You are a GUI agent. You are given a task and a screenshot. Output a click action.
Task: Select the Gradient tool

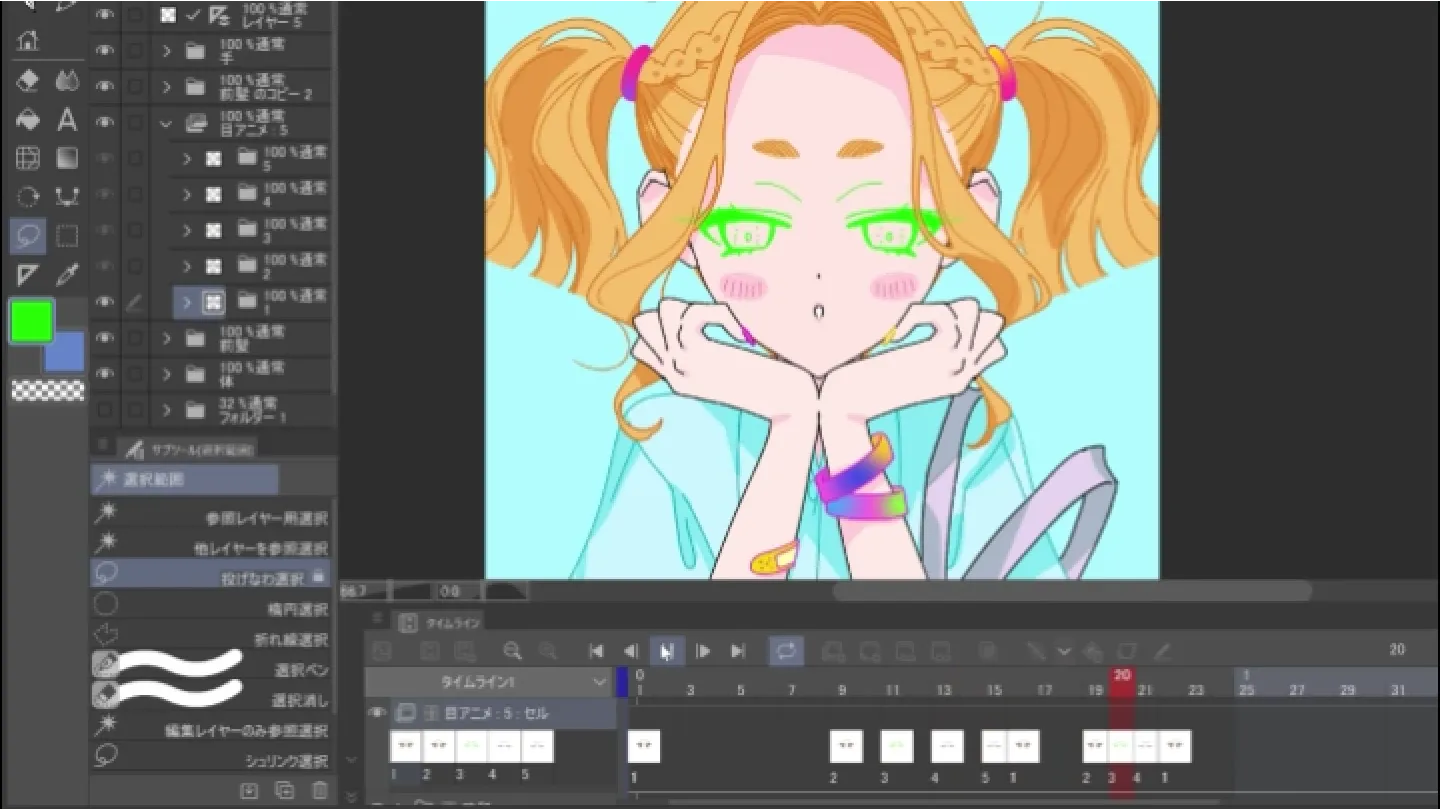[67, 158]
